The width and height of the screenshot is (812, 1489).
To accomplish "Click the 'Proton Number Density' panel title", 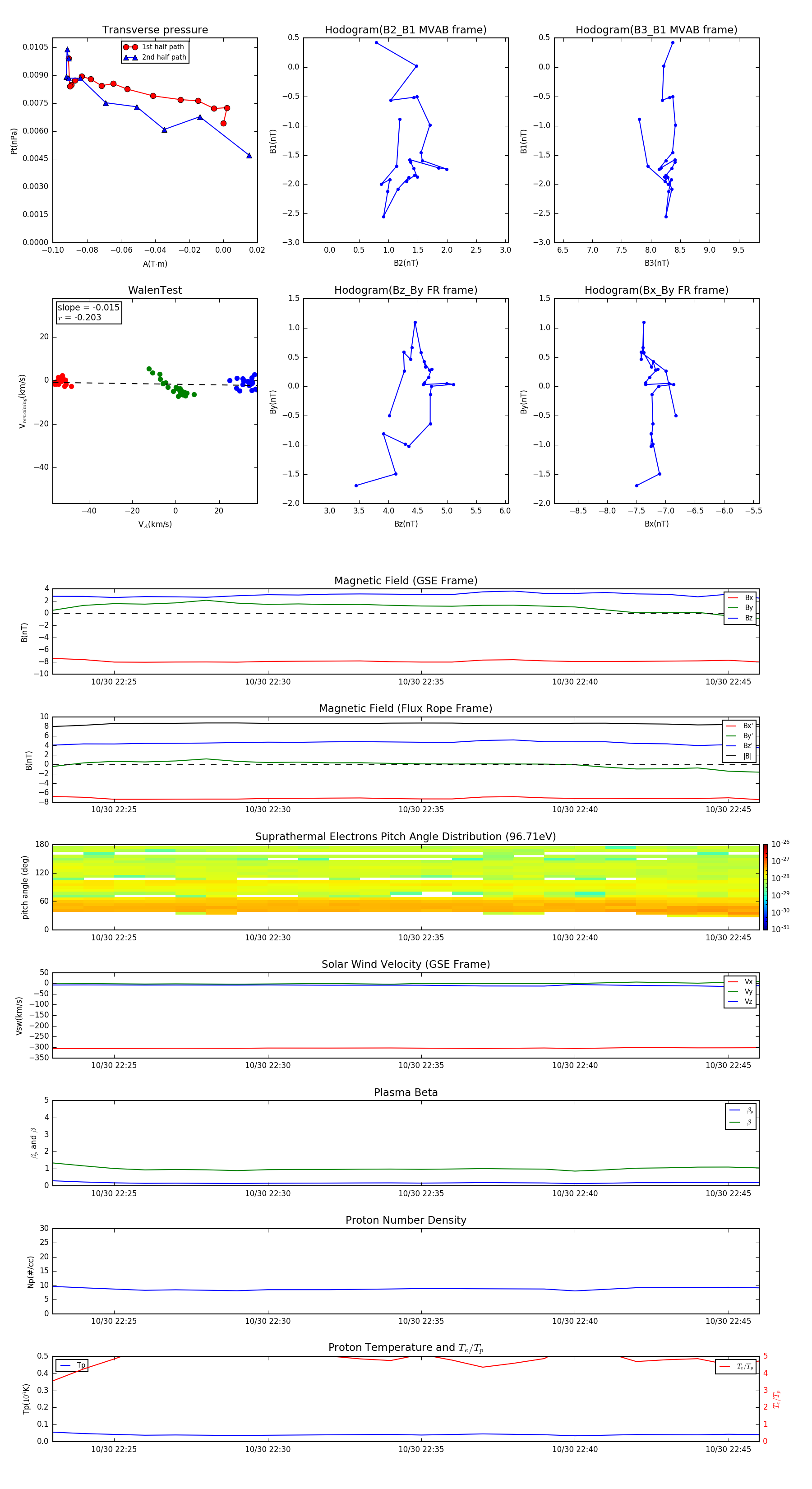I will pos(406,1220).
